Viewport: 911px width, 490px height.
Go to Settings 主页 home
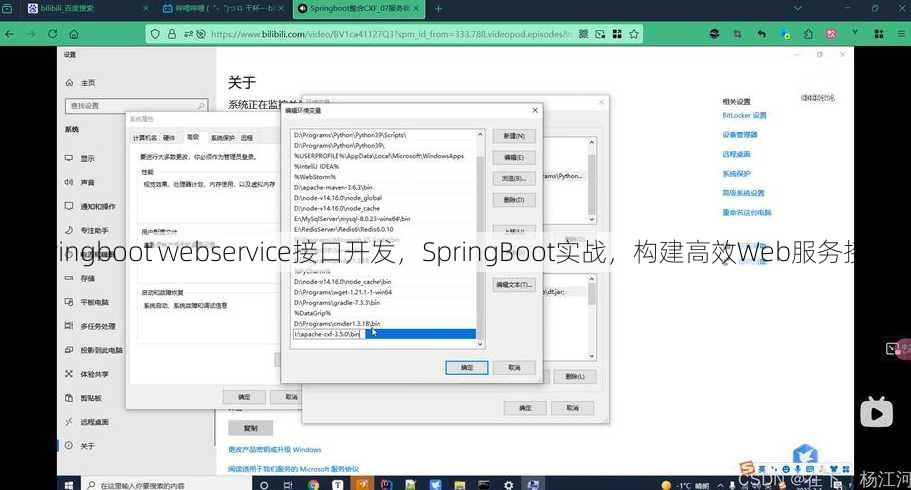point(81,83)
